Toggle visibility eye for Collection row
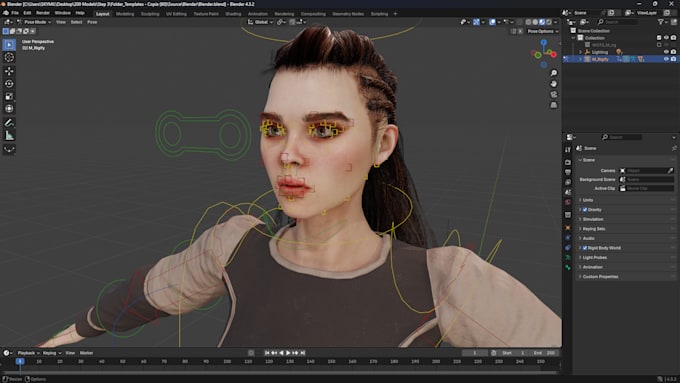Viewport: 680px width, 383px height. pos(666,38)
